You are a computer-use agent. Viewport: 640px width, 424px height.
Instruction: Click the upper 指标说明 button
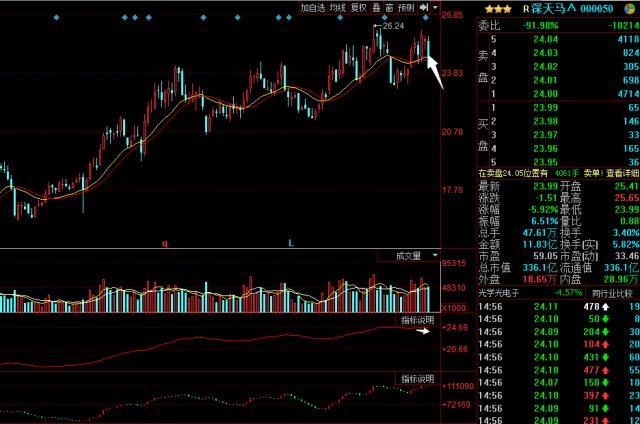[417, 320]
